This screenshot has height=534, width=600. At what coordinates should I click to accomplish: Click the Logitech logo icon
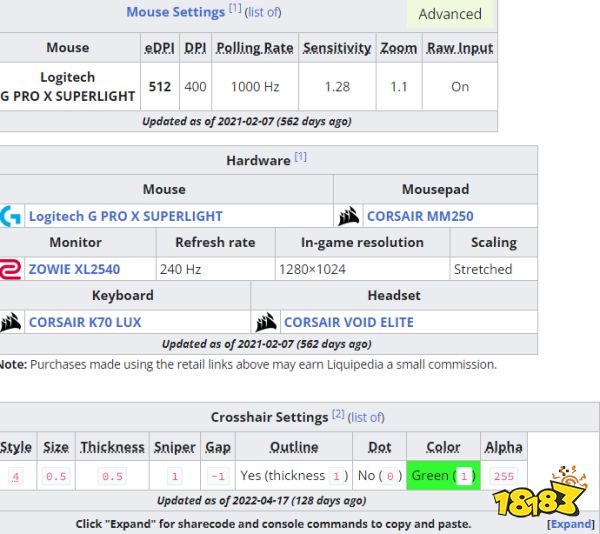11,216
